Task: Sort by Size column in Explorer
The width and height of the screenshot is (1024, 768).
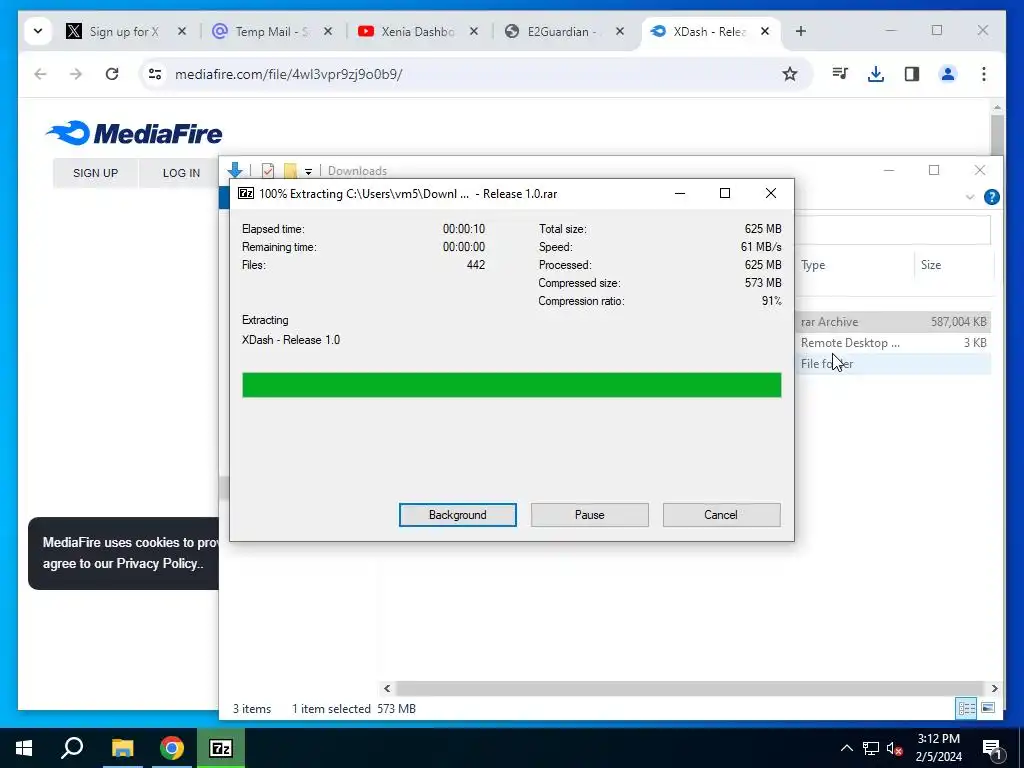Action: click(x=953, y=264)
